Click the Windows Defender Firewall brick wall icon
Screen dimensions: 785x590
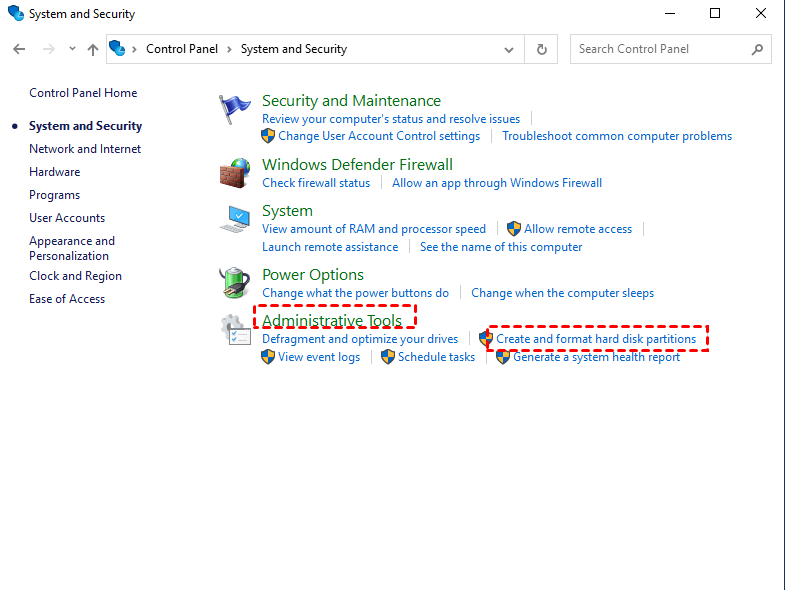tap(235, 173)
